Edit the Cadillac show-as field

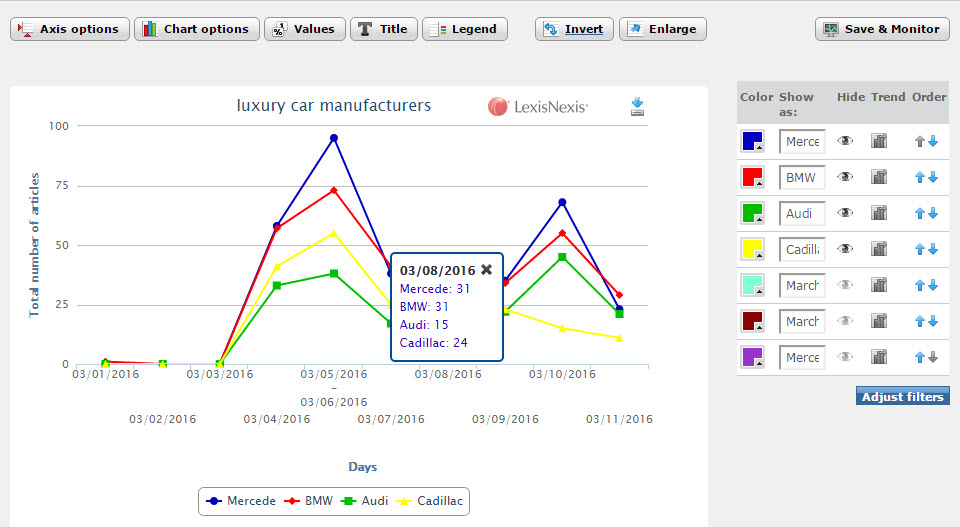[802, 249]
